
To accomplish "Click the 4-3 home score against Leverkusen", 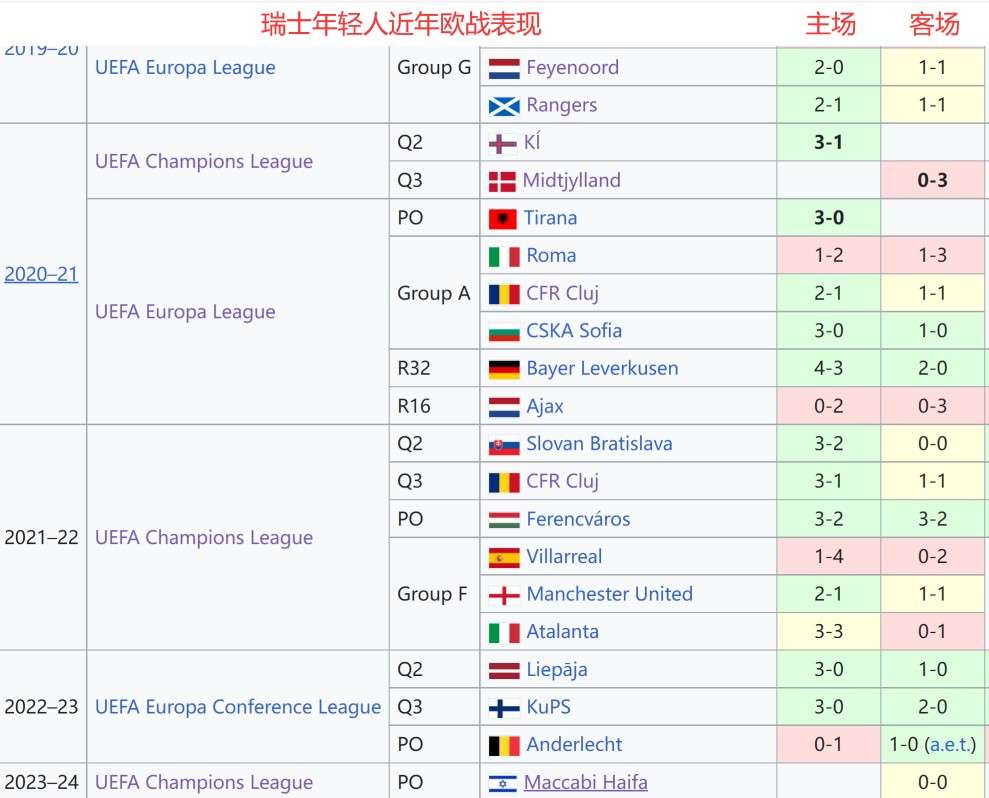I will [x=828, y=368].
